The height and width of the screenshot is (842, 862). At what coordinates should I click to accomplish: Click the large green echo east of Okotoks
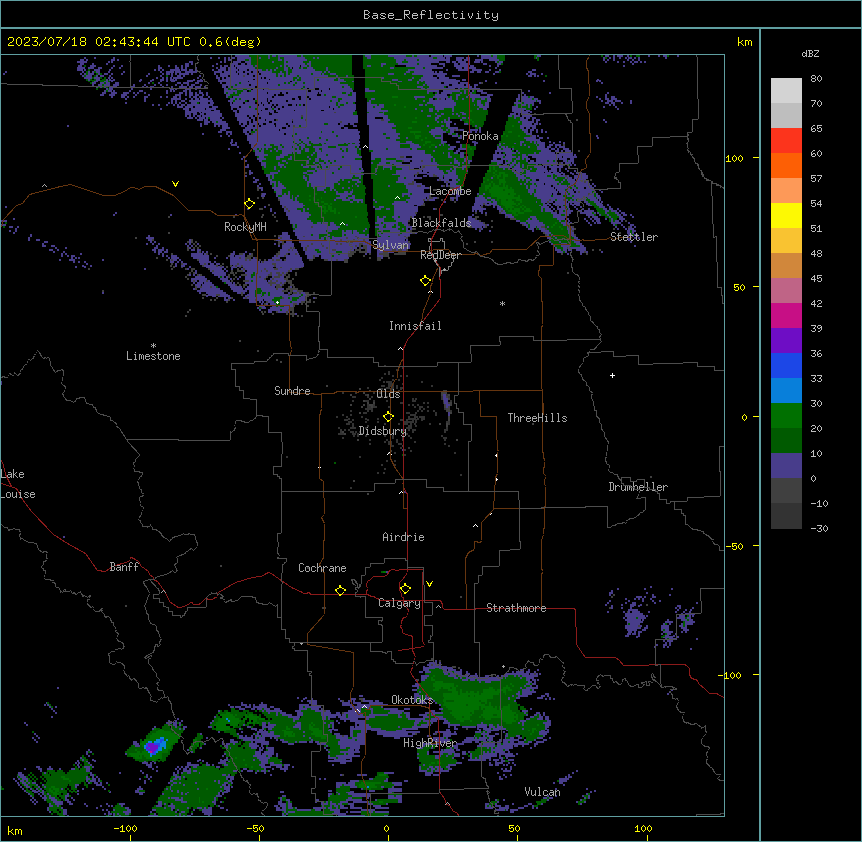pos(476,697)
